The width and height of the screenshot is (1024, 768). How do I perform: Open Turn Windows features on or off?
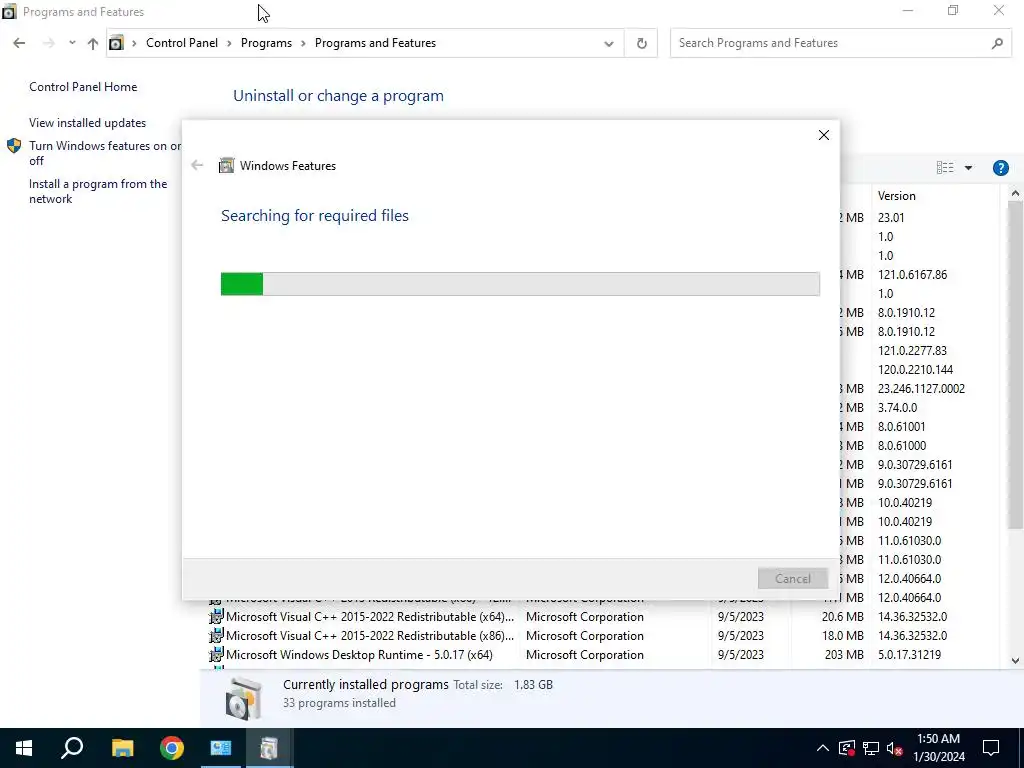[104, 153]
